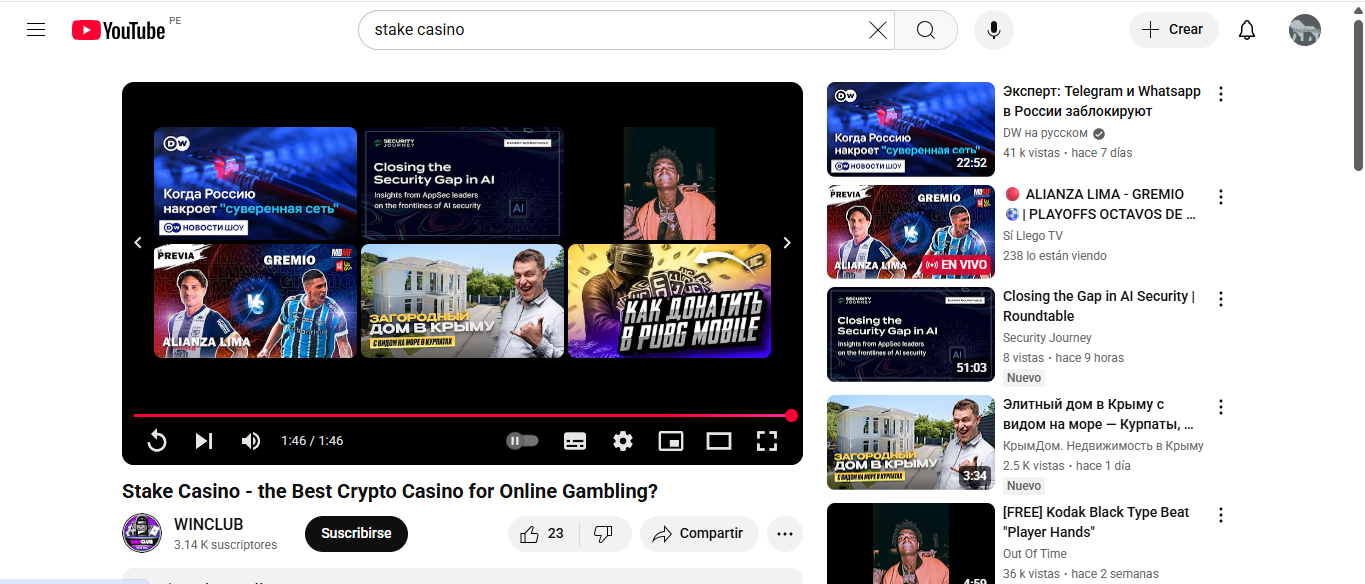Image resolution: width=1365 pixels, height=584 pixels.
Task: Open WINCLUB channel name link
Action: point(208,524)
